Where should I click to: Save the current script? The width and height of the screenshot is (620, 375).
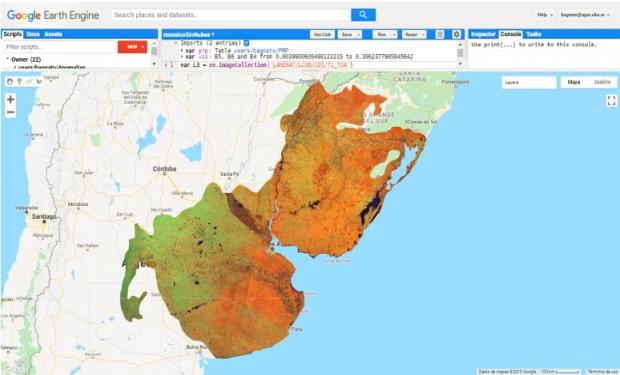click(x=347, y=34)
